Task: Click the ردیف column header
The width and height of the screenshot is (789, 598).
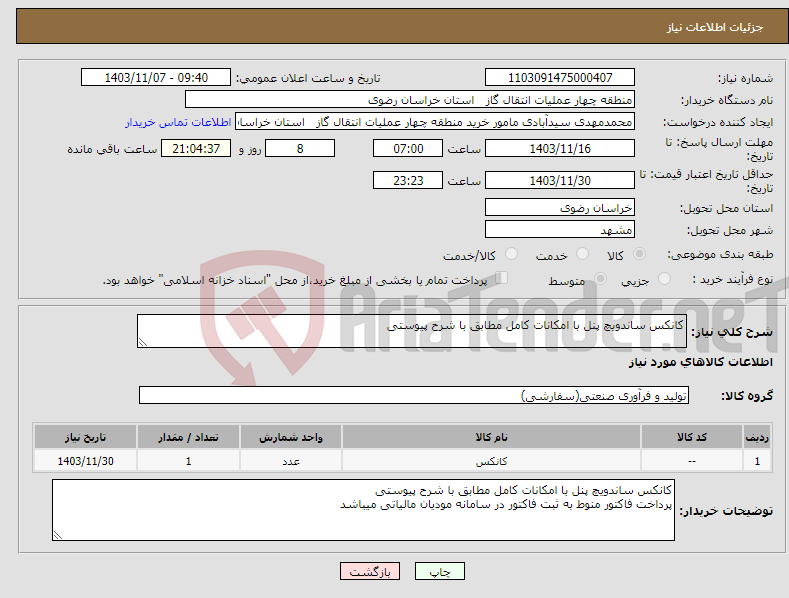Action: point(757,437)
